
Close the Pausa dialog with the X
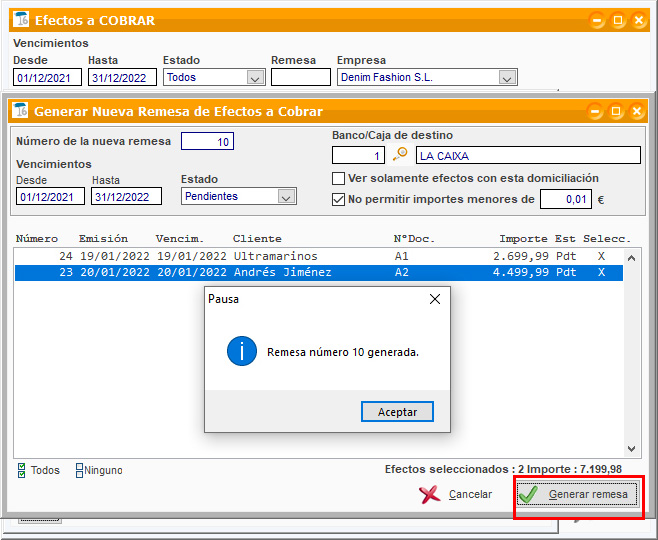click(434, 299)
